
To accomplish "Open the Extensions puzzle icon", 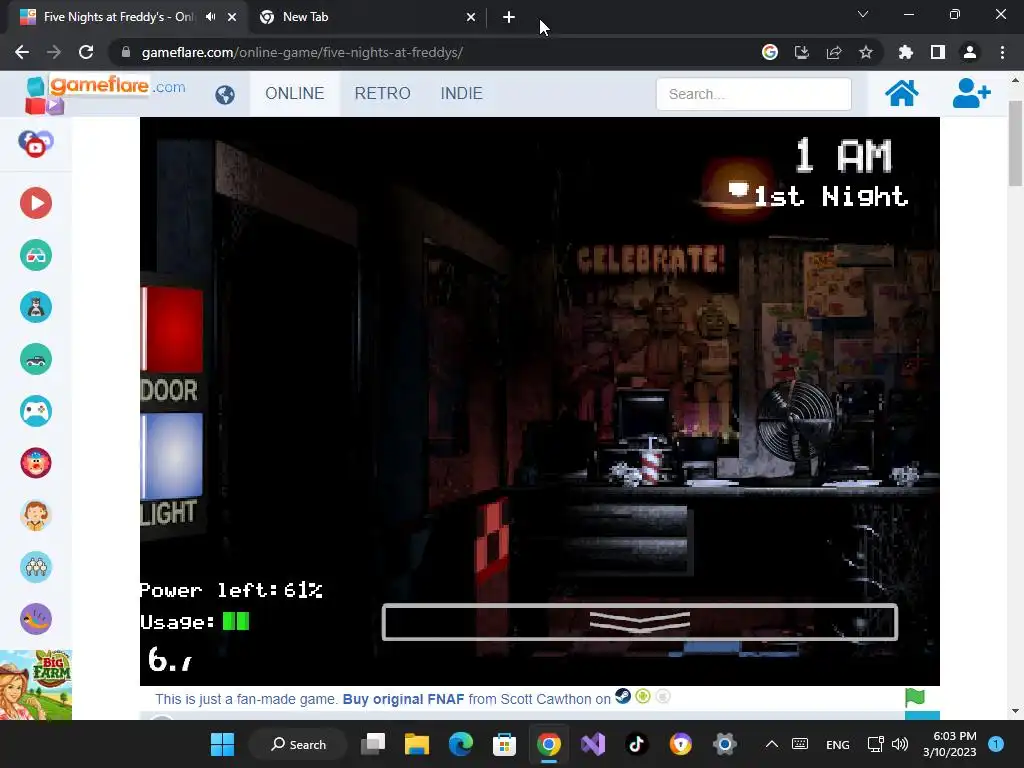I will (906, 52).
